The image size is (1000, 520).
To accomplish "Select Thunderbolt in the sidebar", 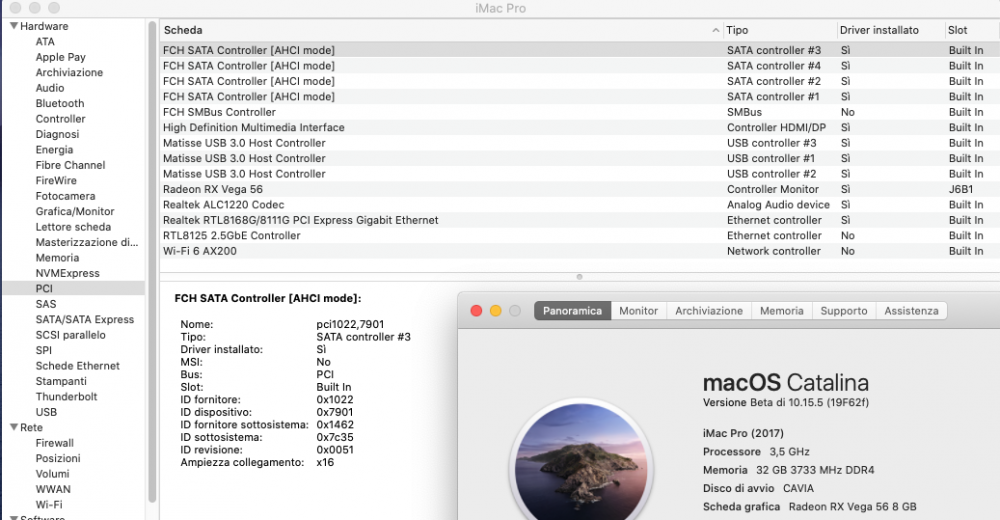I will (66, 397).
